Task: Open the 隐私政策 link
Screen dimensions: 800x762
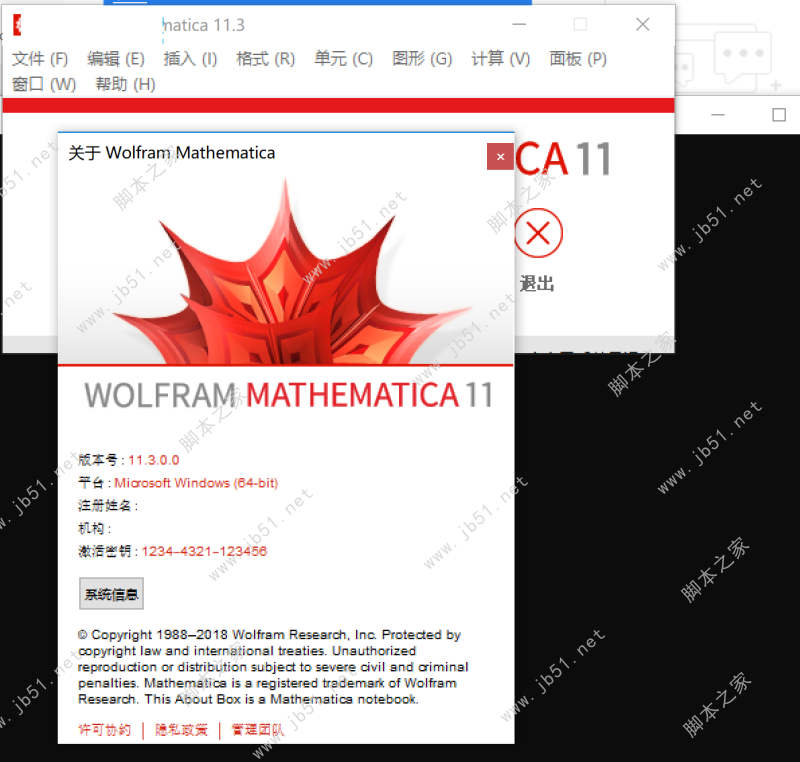Action: [x=181, y=730]
